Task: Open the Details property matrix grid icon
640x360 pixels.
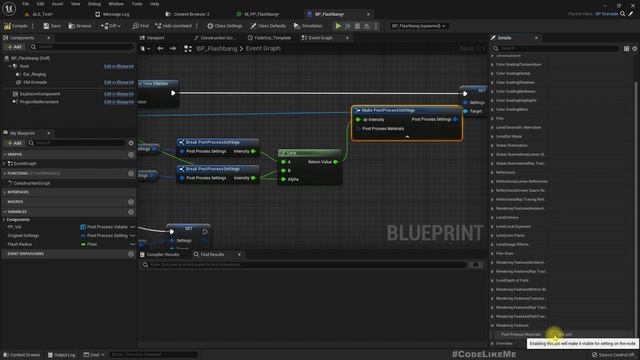Action: click(x=626, y=49)
